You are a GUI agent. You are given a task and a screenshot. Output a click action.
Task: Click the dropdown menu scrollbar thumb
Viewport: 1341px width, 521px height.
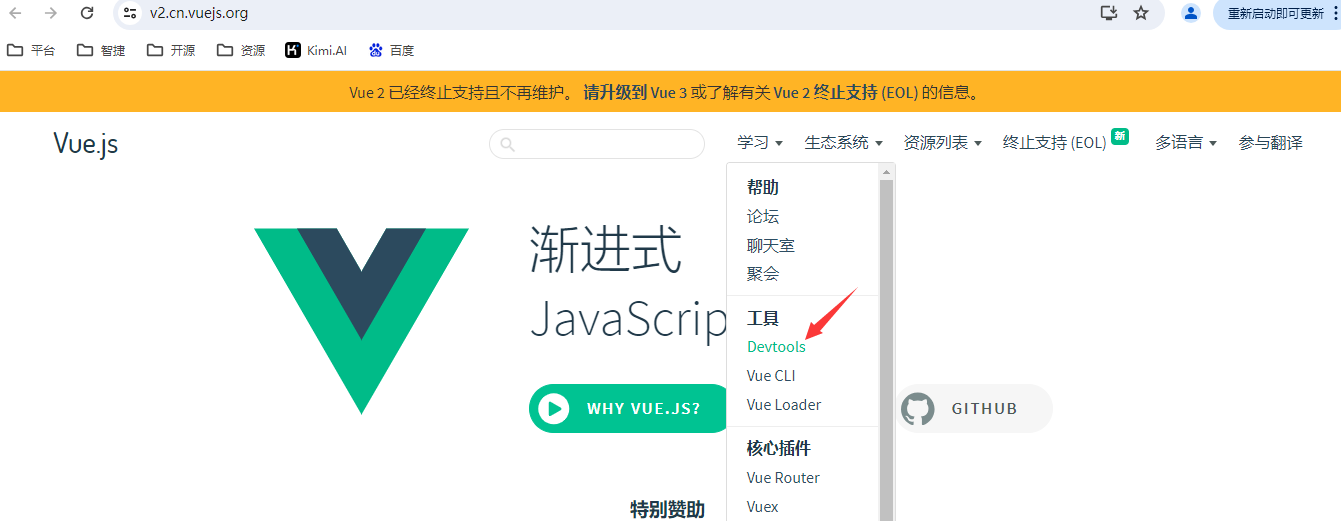point(885,350)
